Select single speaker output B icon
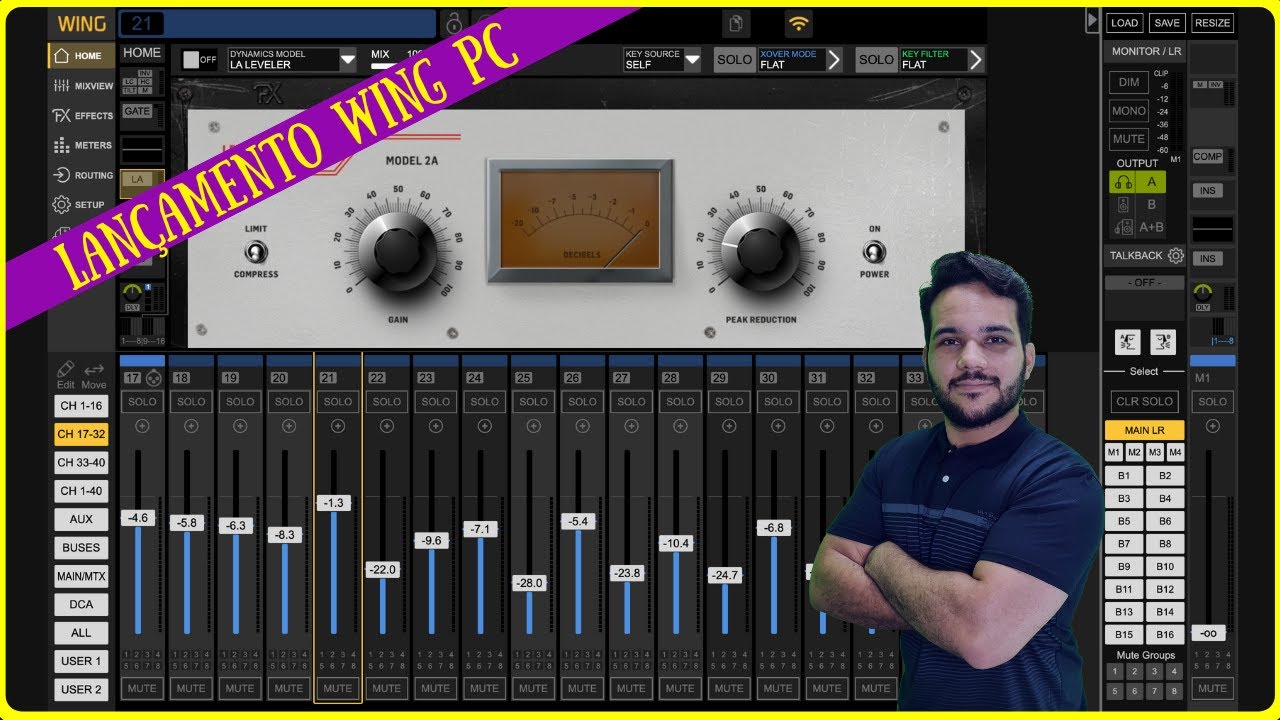The height and width of the screenshot is (720, 1280). click(1122, 205)
